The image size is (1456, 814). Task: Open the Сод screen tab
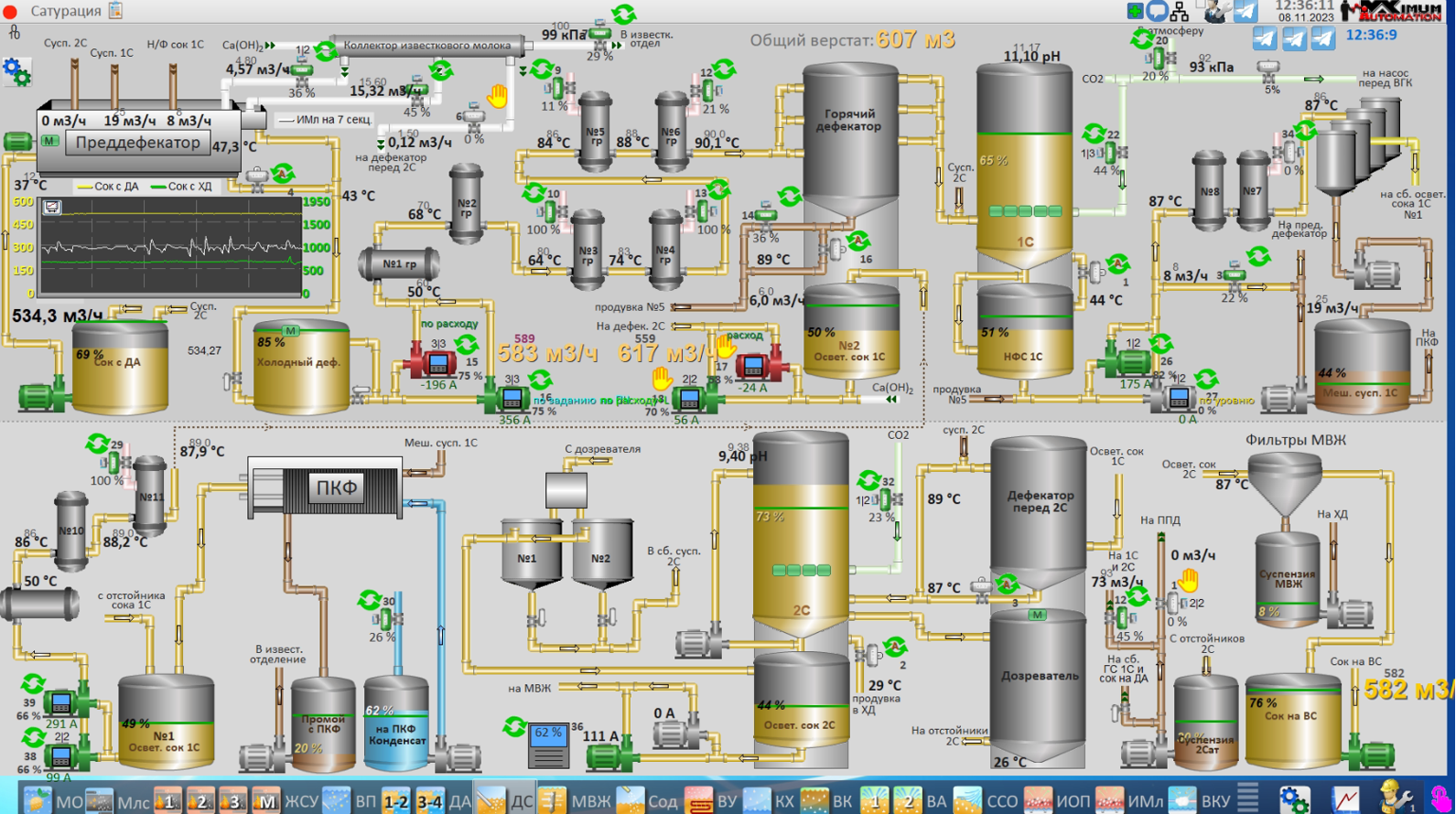(x=662, y=801)
